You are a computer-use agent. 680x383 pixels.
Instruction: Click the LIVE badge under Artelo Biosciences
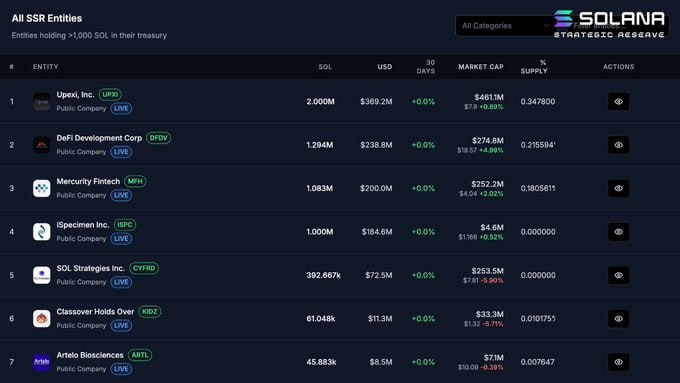(121, 369)
